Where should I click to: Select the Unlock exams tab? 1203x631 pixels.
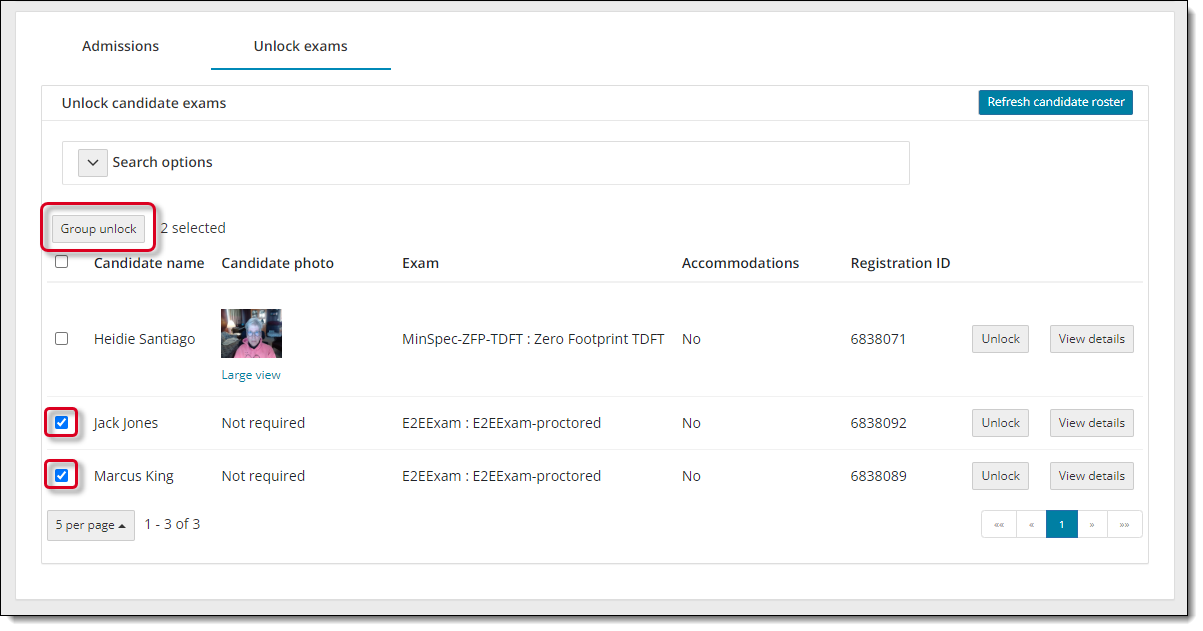[x=300, y=46]
